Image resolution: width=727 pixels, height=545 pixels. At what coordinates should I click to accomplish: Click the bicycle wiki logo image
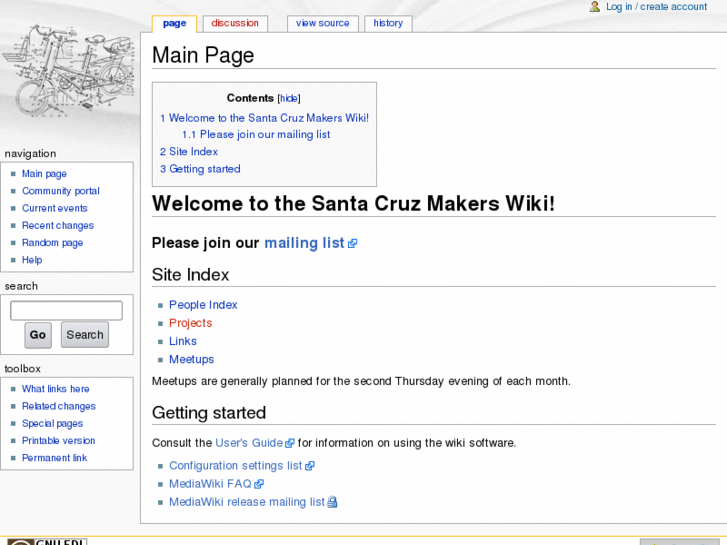coord(70,70)
